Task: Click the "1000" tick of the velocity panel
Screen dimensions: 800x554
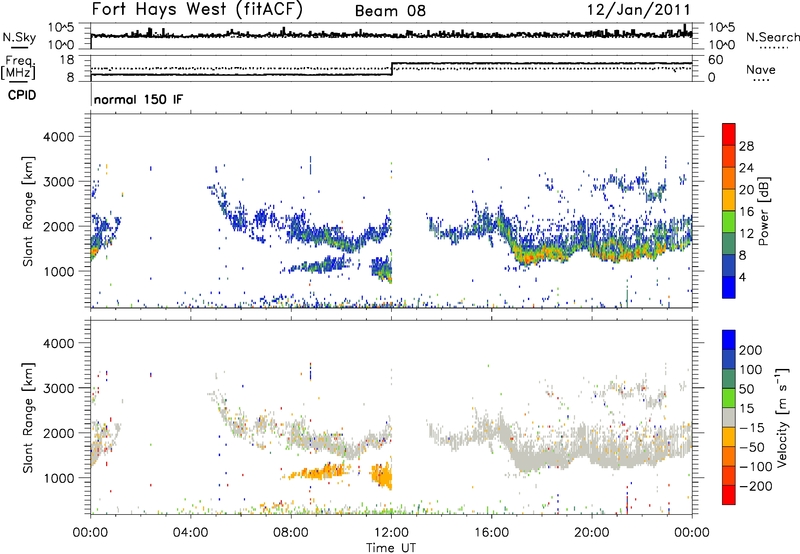Action: (x=58, y=478)
